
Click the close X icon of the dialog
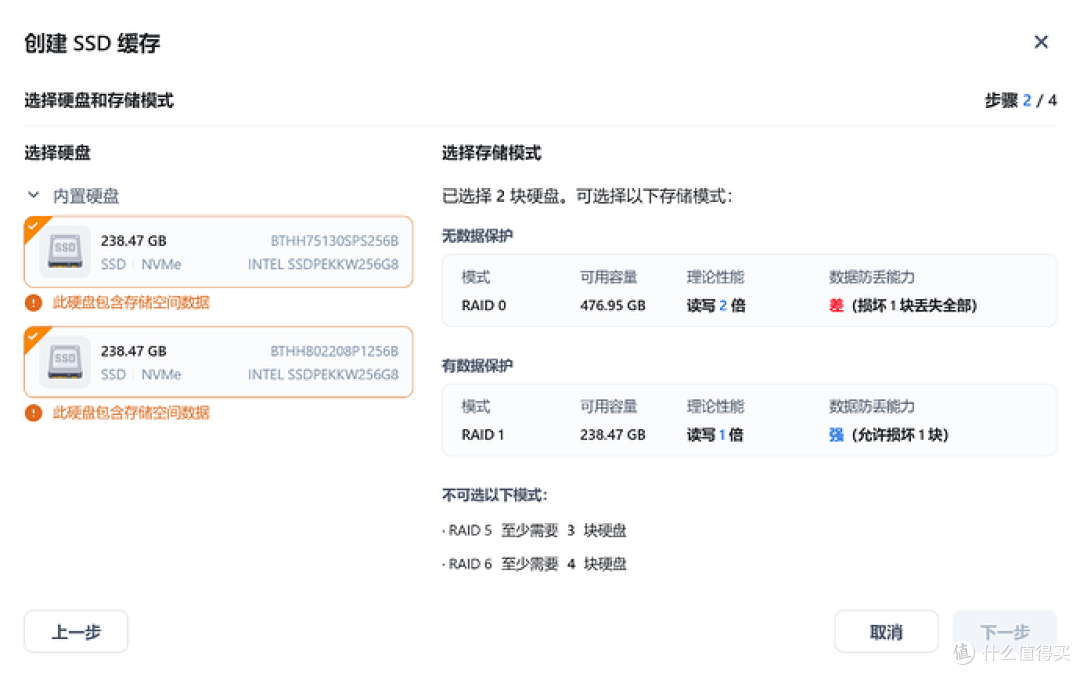click(x=1041, y=42)
